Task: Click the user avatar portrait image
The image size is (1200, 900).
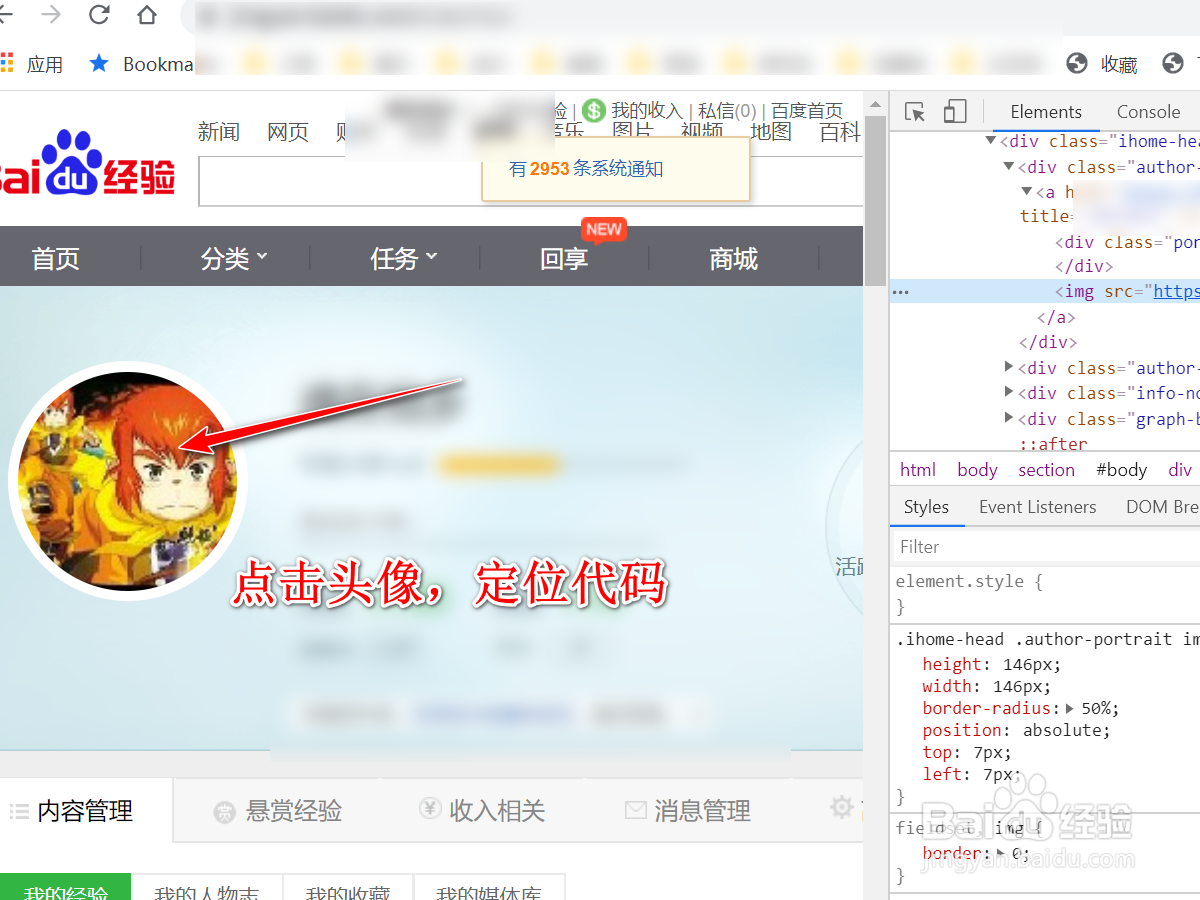Action: pyautogui.click(x=128, y=481)
